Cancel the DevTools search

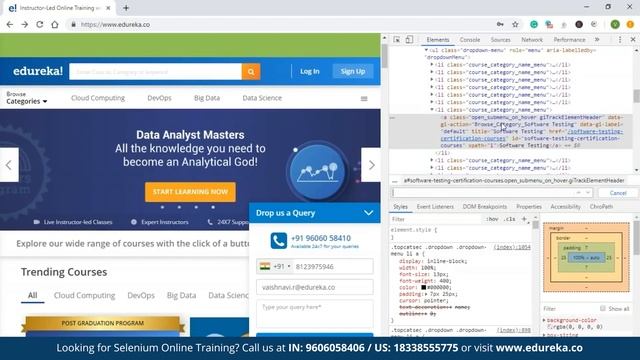point(618,193)
